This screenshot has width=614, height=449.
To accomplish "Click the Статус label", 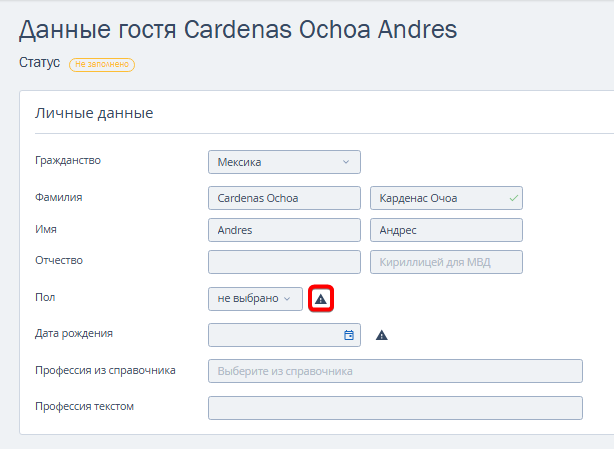I will tap(40, 63).
